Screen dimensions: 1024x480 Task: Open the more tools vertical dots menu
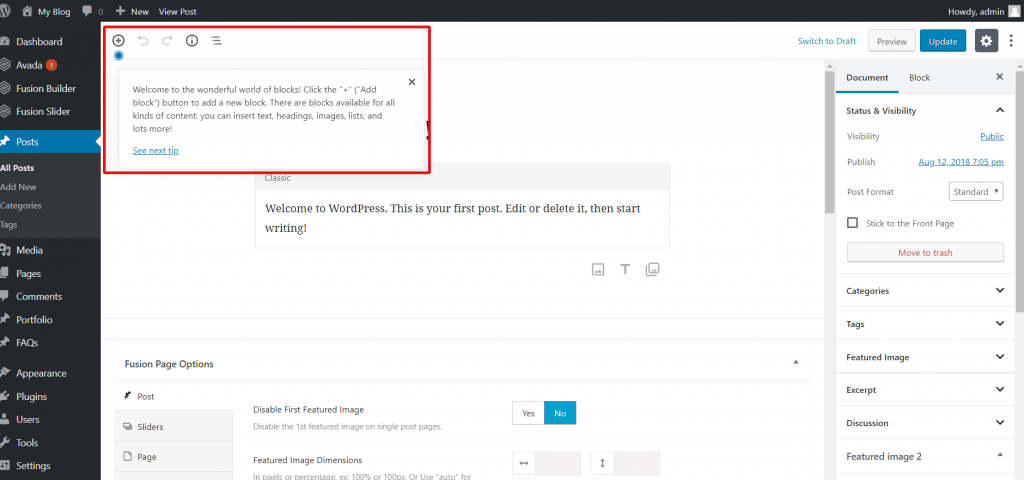(1011, 40)
